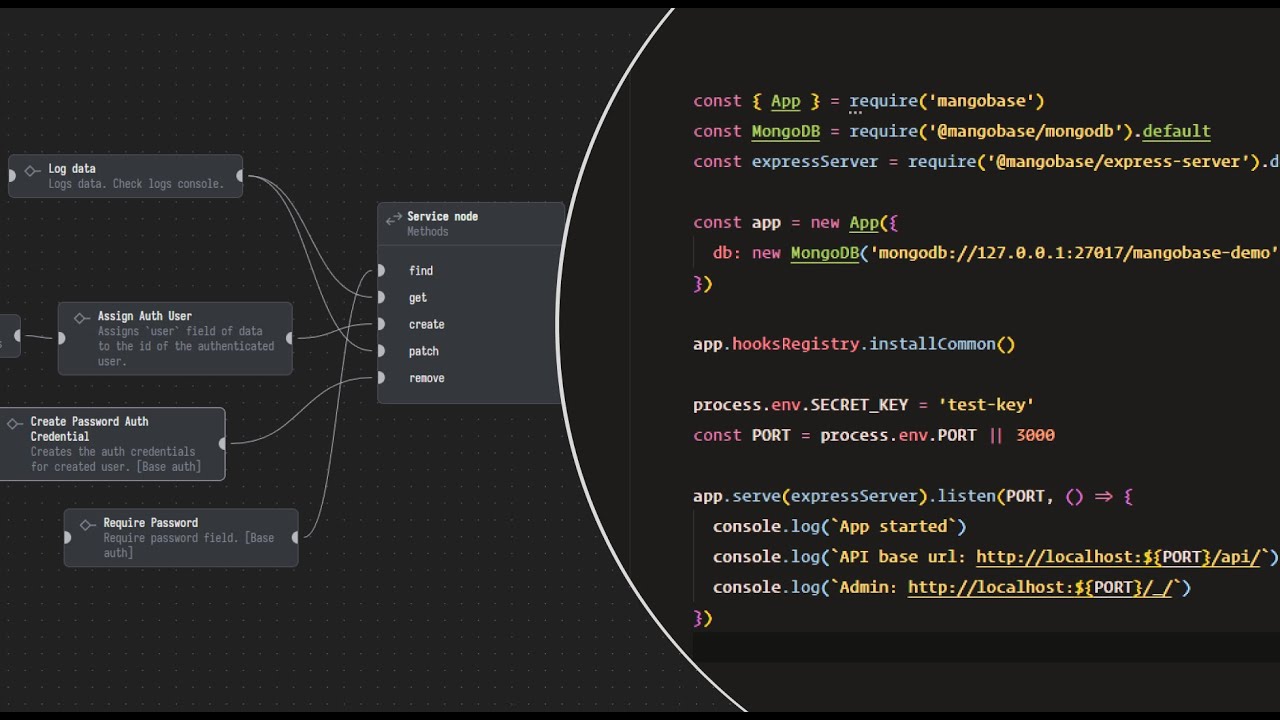Click 'Require password field. [Base auth]' description
This screenshot has width=1280, height=720.
point(189,545)
